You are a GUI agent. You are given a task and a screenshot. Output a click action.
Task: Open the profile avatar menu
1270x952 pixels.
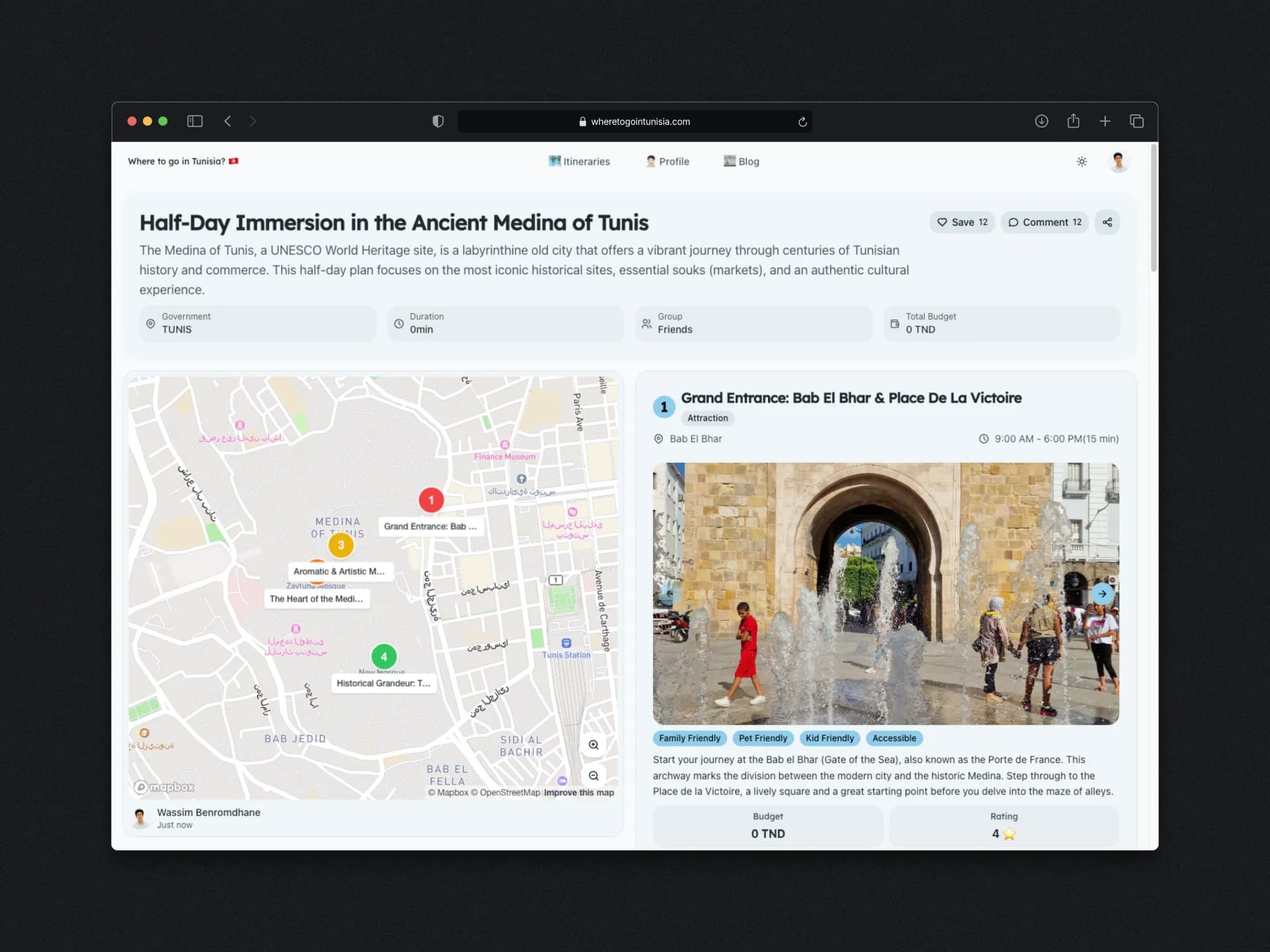(1118, 161)
